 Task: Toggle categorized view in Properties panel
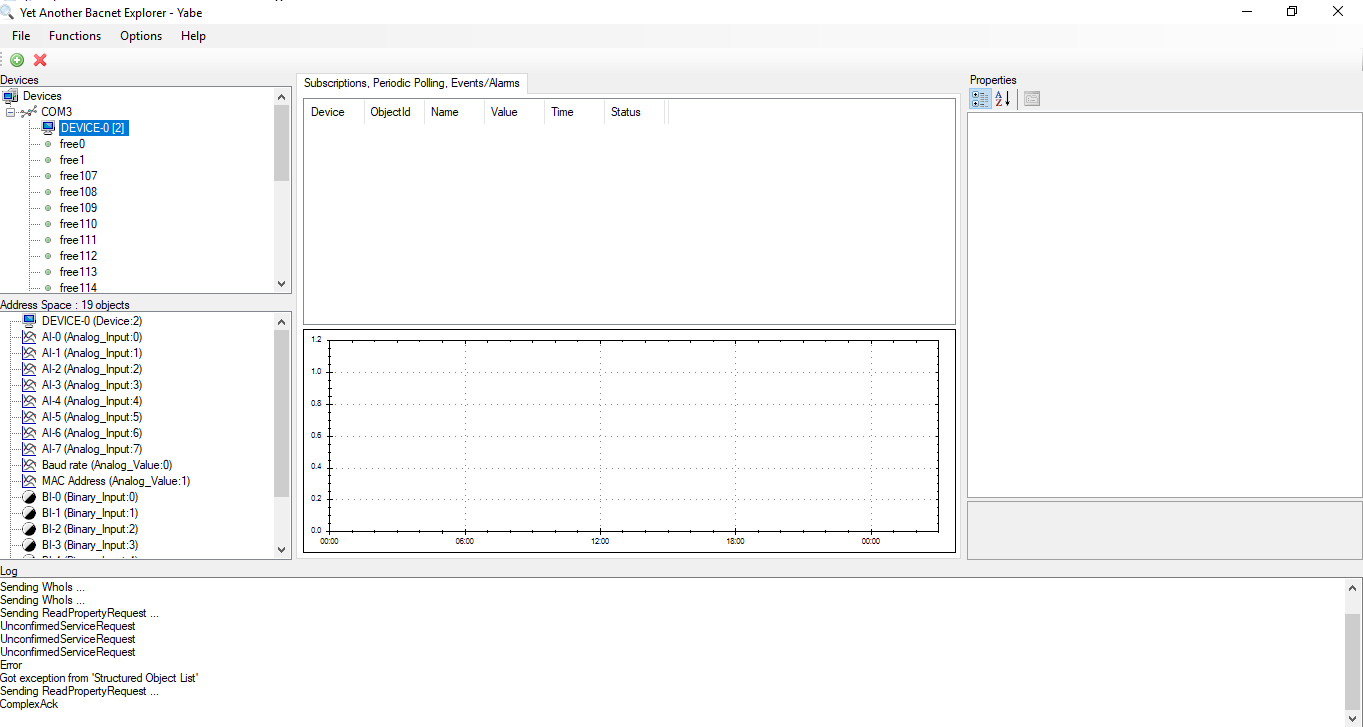click(980, 99)
